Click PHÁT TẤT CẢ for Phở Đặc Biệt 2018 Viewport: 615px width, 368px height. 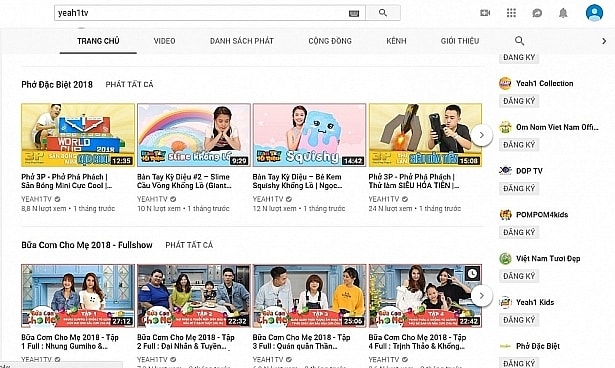pyautogui.click(x=129, y=84)
